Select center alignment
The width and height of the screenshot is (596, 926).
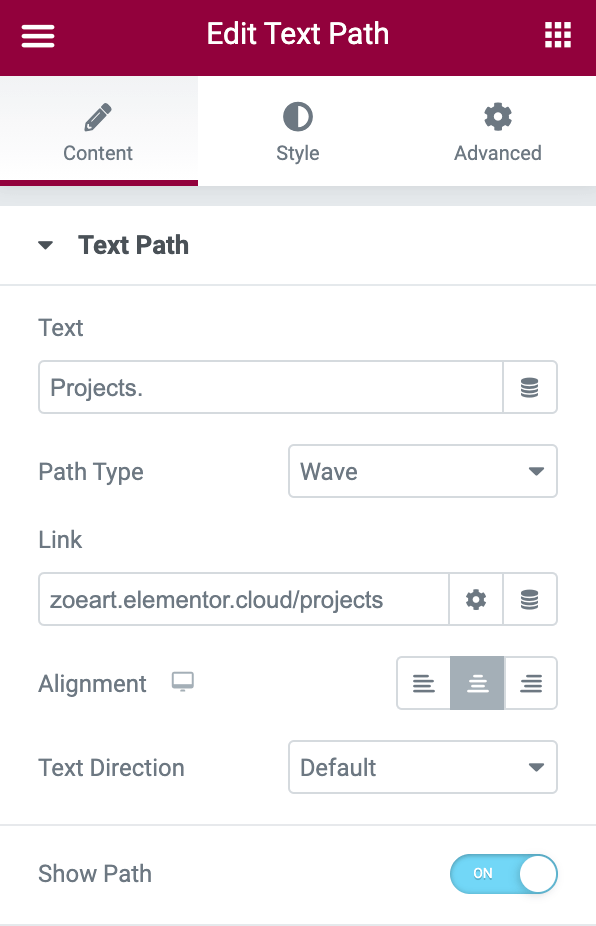coord(477,683)
